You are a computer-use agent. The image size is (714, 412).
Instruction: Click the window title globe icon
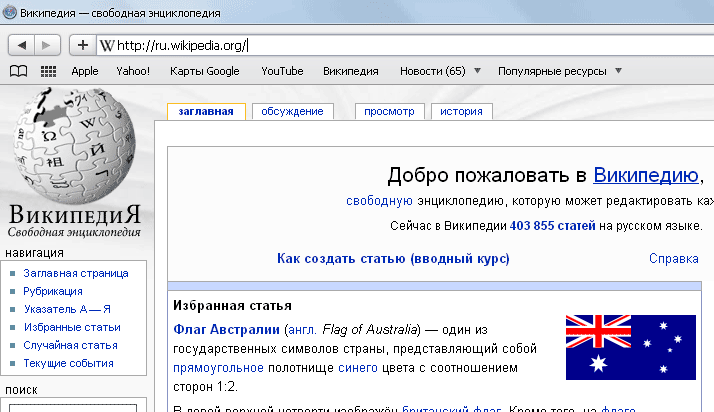coord(9,12)
